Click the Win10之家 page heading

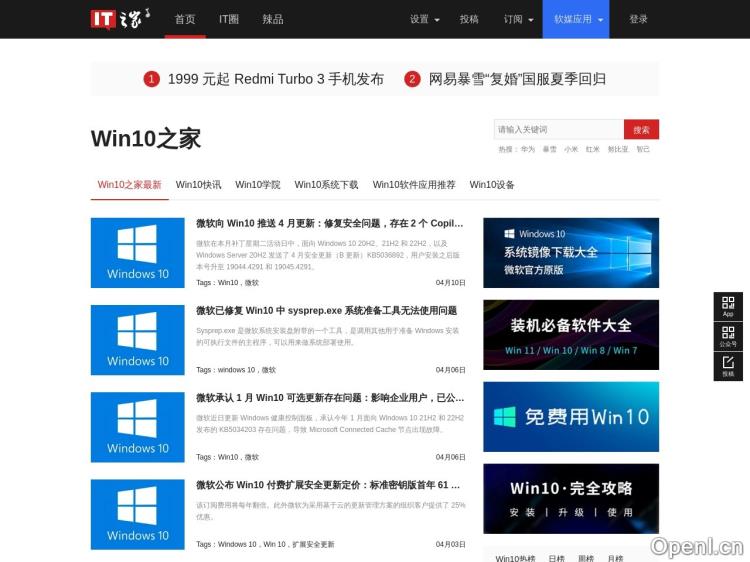click(x=146, y=139)
